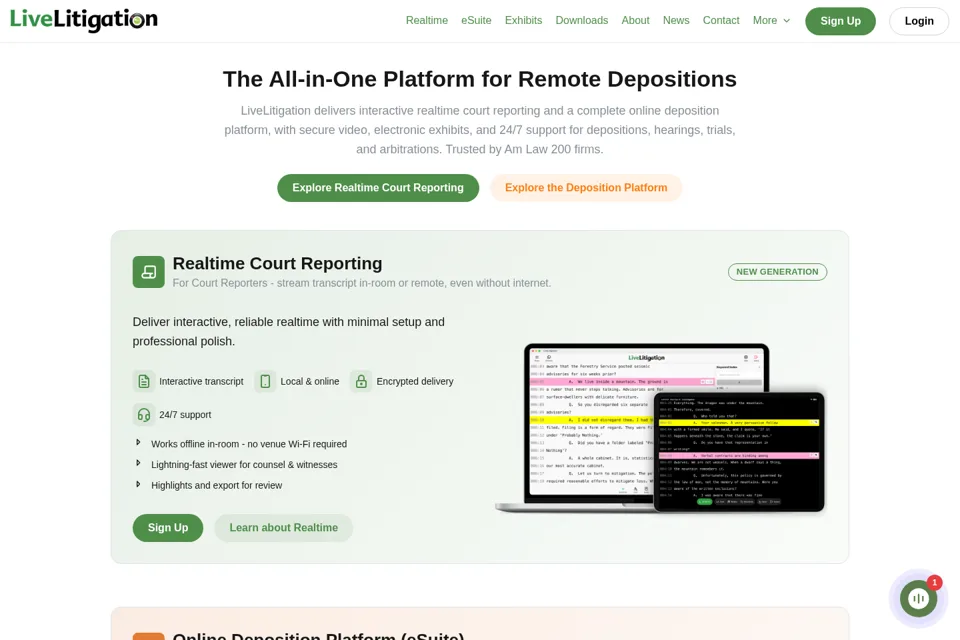Expand 'Works offline in-room' bullet arrow
Screen dimensions: 960x640
tap(138, 442)
